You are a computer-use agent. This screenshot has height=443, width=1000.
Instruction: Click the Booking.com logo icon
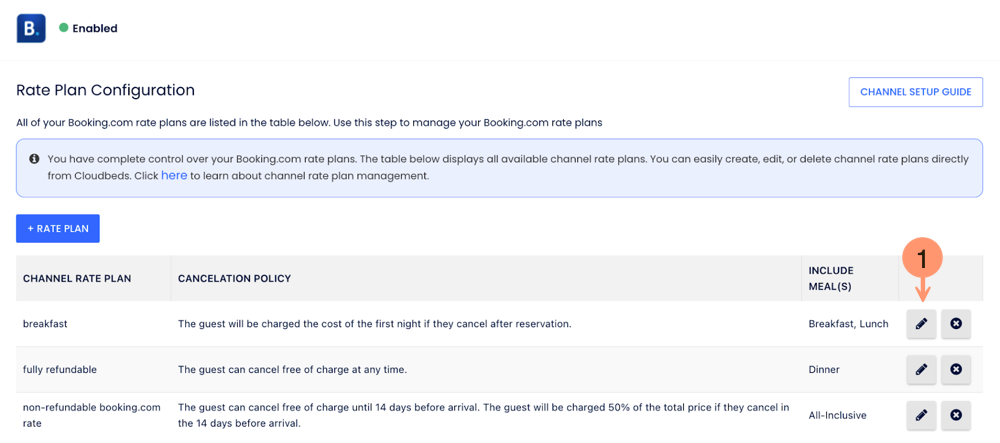click(x=31, y=28)
